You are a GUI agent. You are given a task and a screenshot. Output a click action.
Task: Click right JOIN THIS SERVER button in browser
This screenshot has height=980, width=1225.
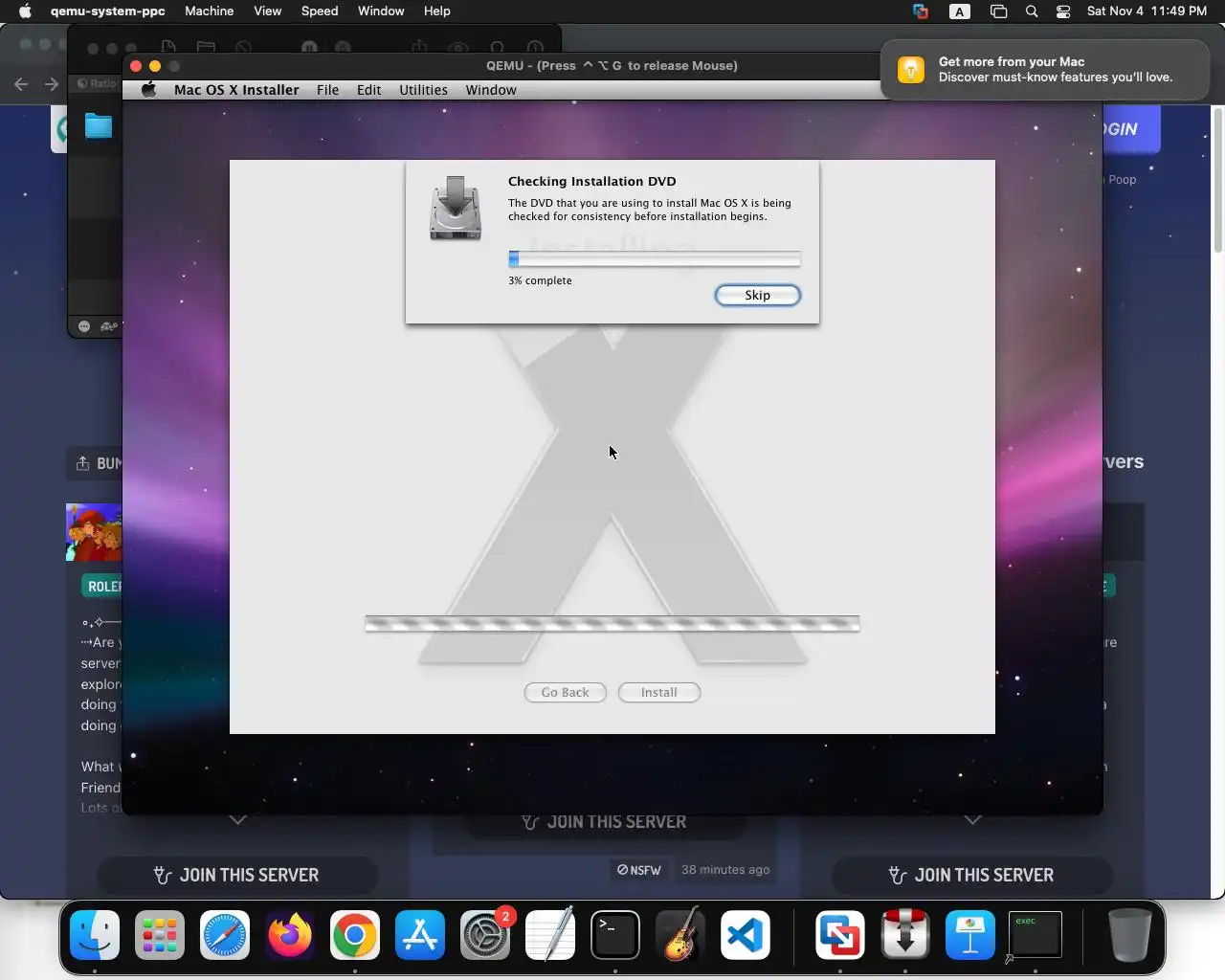coord(972,875)
